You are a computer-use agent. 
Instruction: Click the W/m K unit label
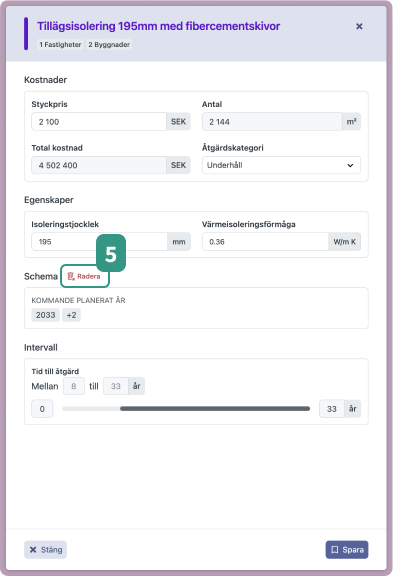345,242
